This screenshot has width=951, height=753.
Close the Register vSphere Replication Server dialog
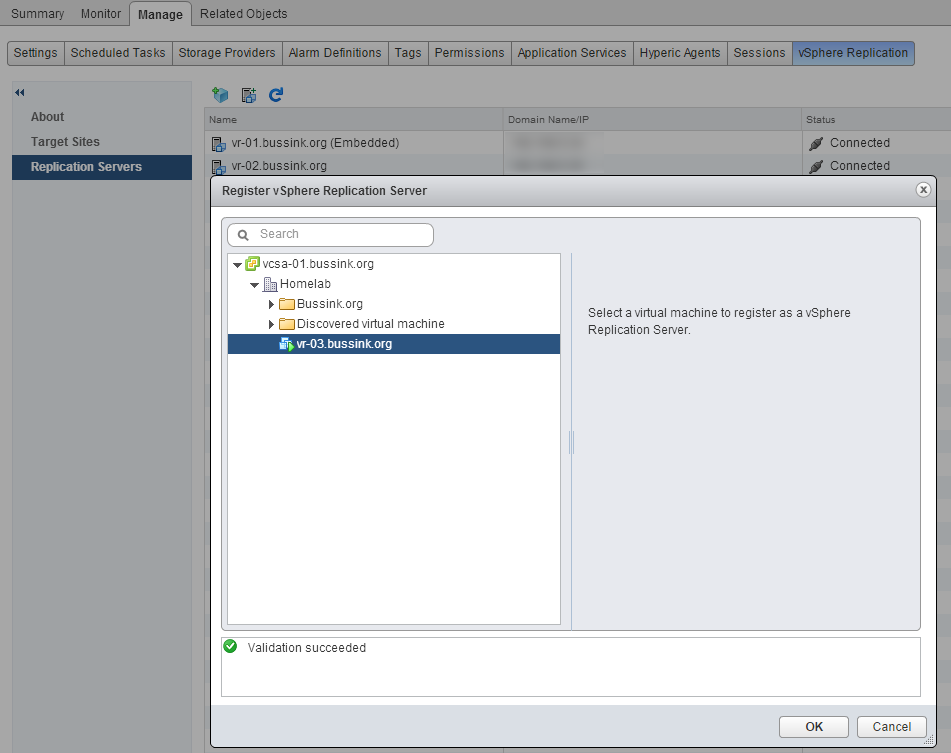(x=923, y=190)
